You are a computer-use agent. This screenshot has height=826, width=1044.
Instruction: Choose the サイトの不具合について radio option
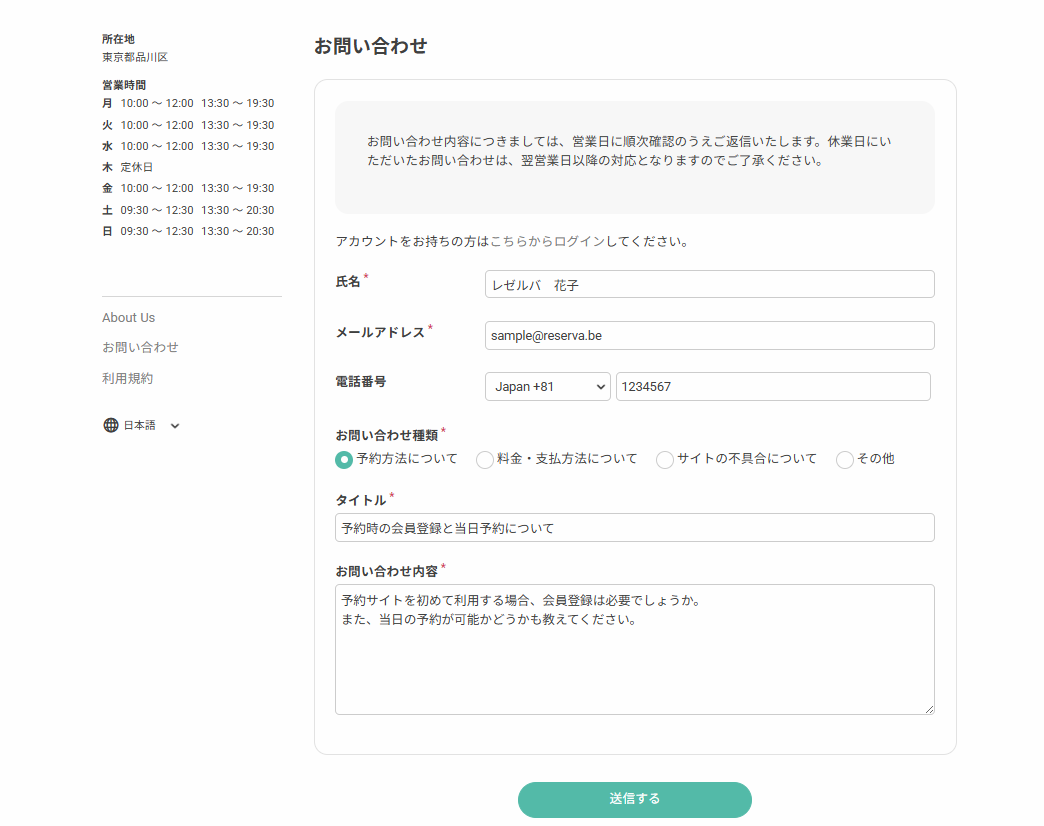pyautogui.click(x=664, y=460)
